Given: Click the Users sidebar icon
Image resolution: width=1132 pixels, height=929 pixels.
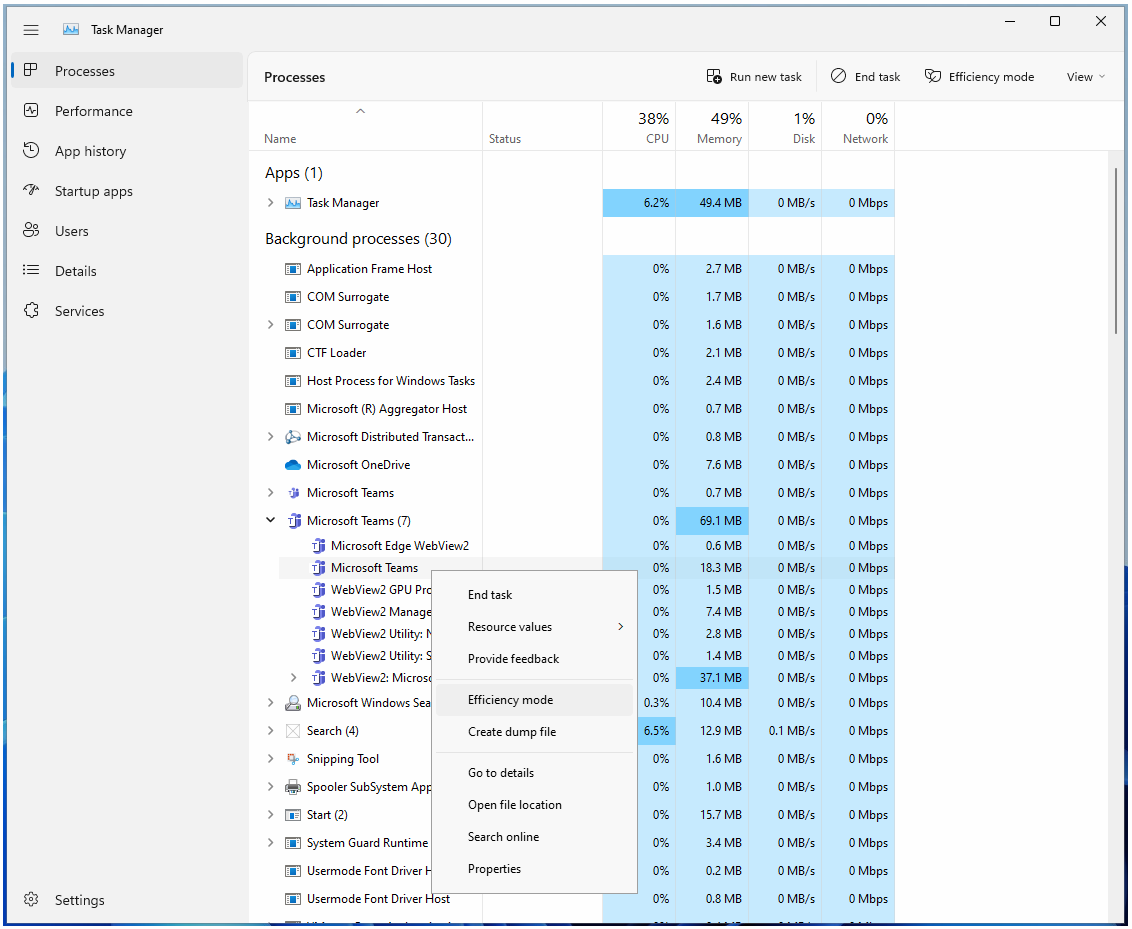Looking at the screenshot, I should pyautogui.click(x=30, y=230).
